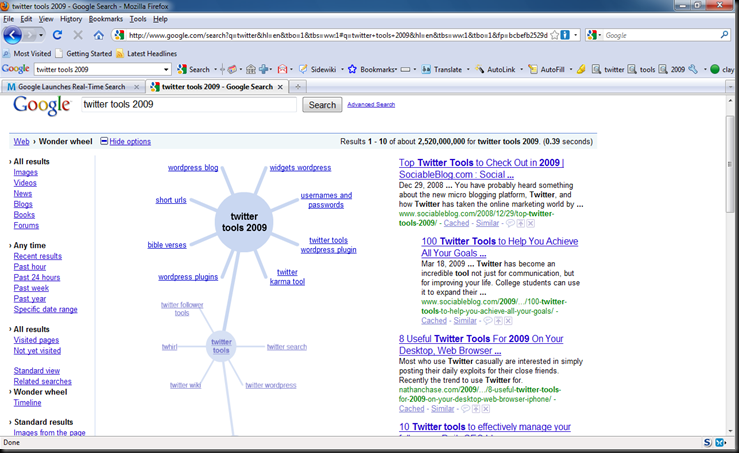This screenshot has height=453, width=739.
Task: Click the Google Toolbar logo
Action: 16,69
